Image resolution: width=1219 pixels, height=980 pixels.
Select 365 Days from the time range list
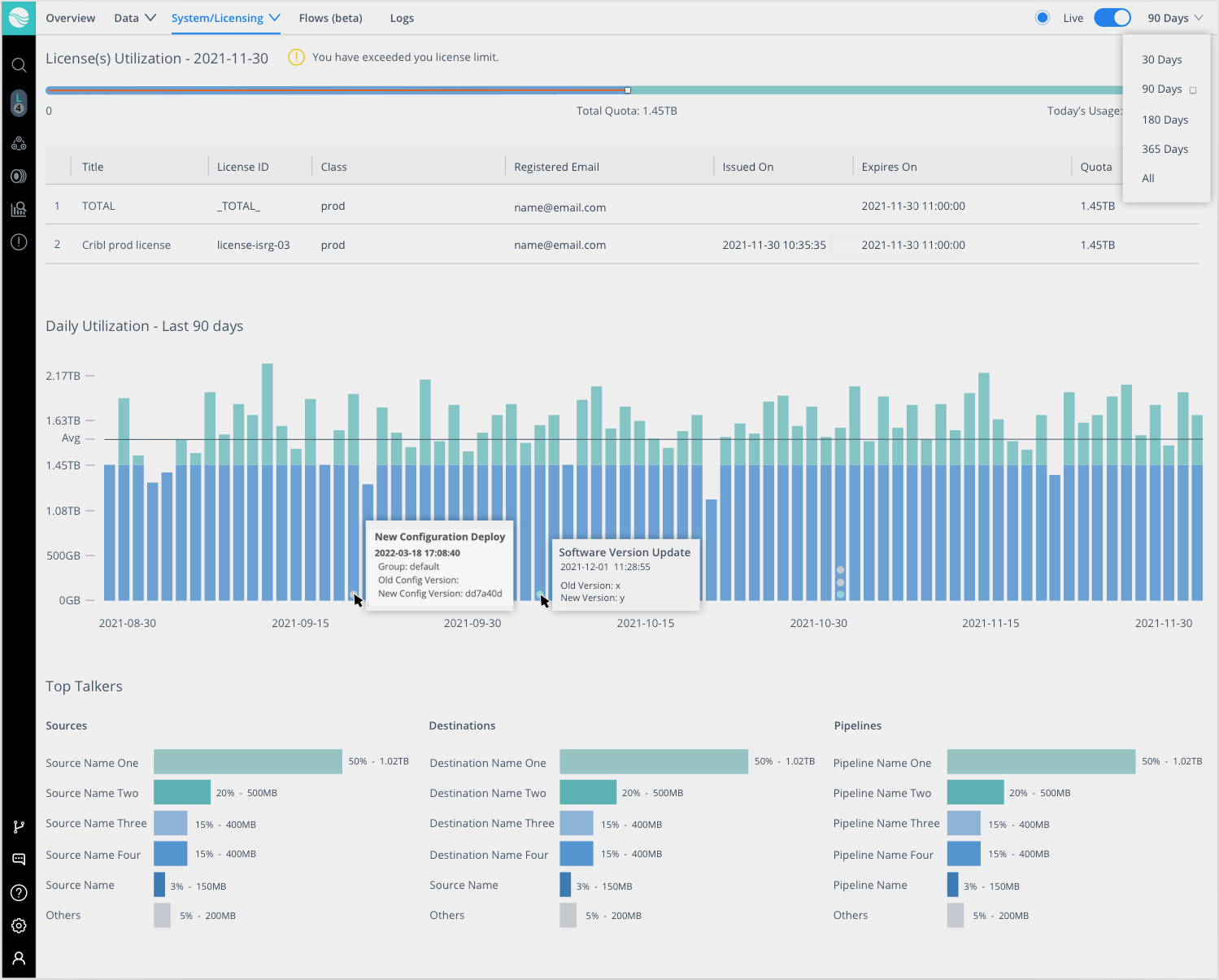[x=1165, y=149]
